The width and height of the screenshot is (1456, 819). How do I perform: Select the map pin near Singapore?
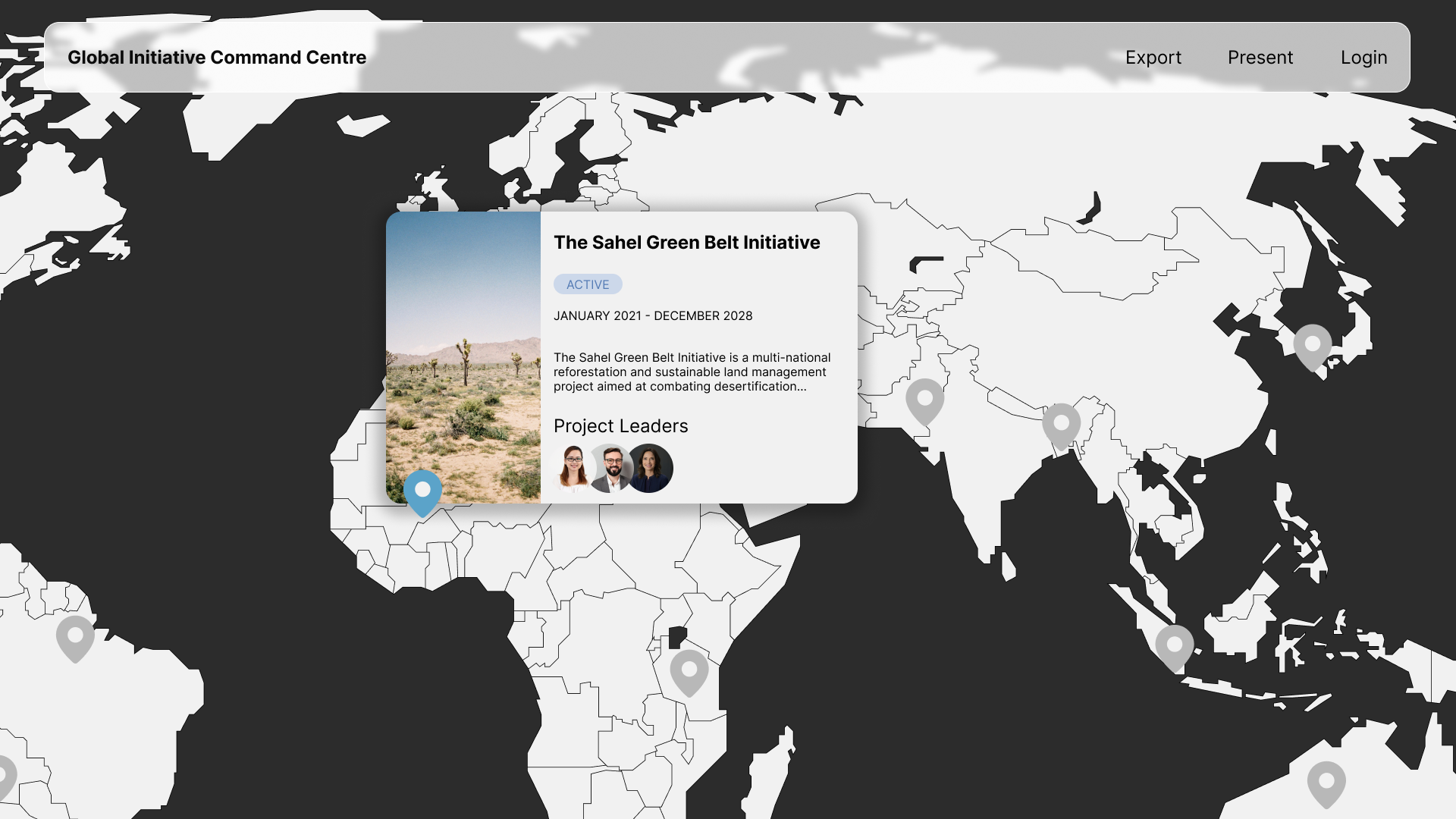coord(1174,645)
